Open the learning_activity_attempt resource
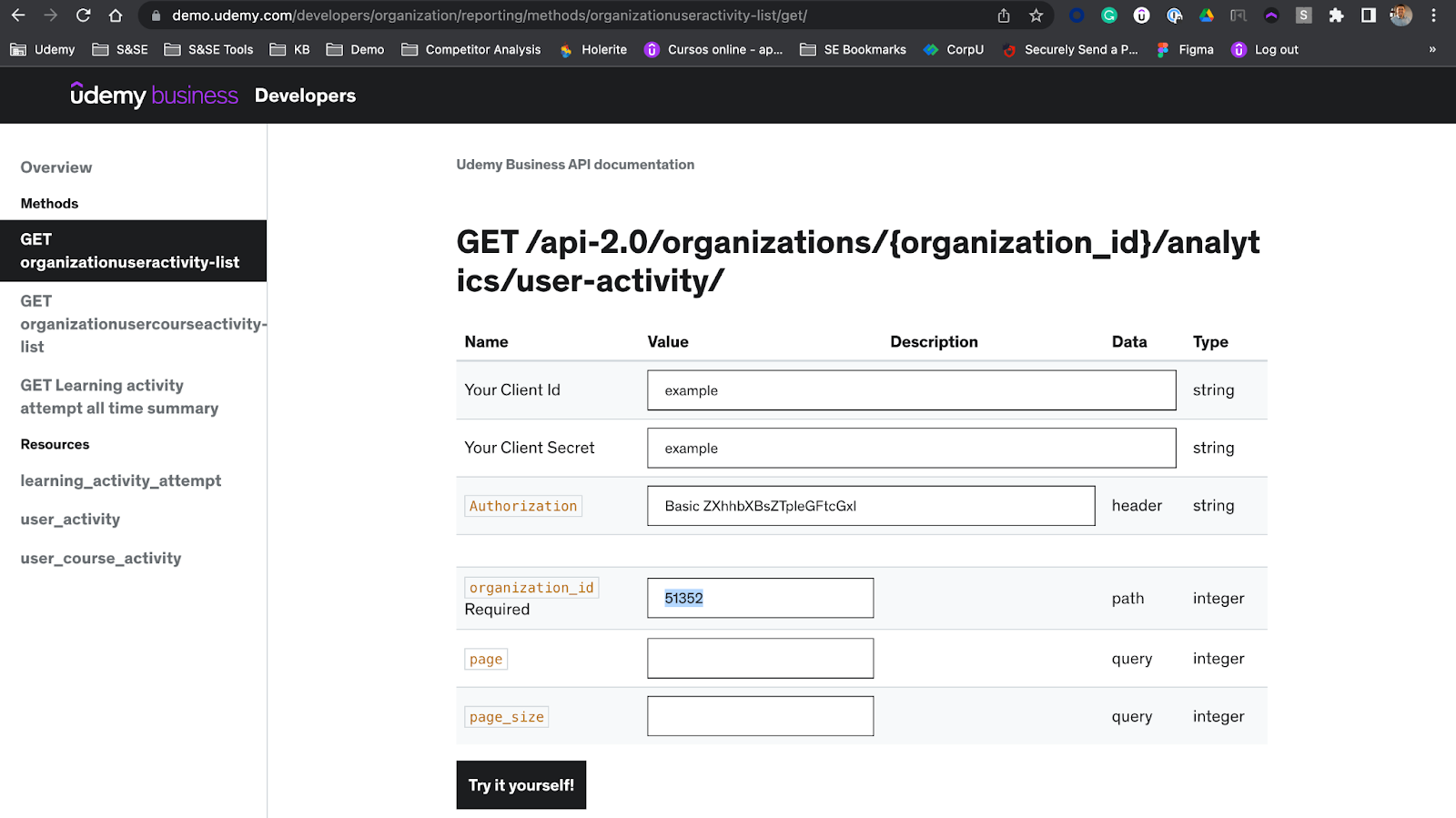1456x818 pixels. click(121, 480)
